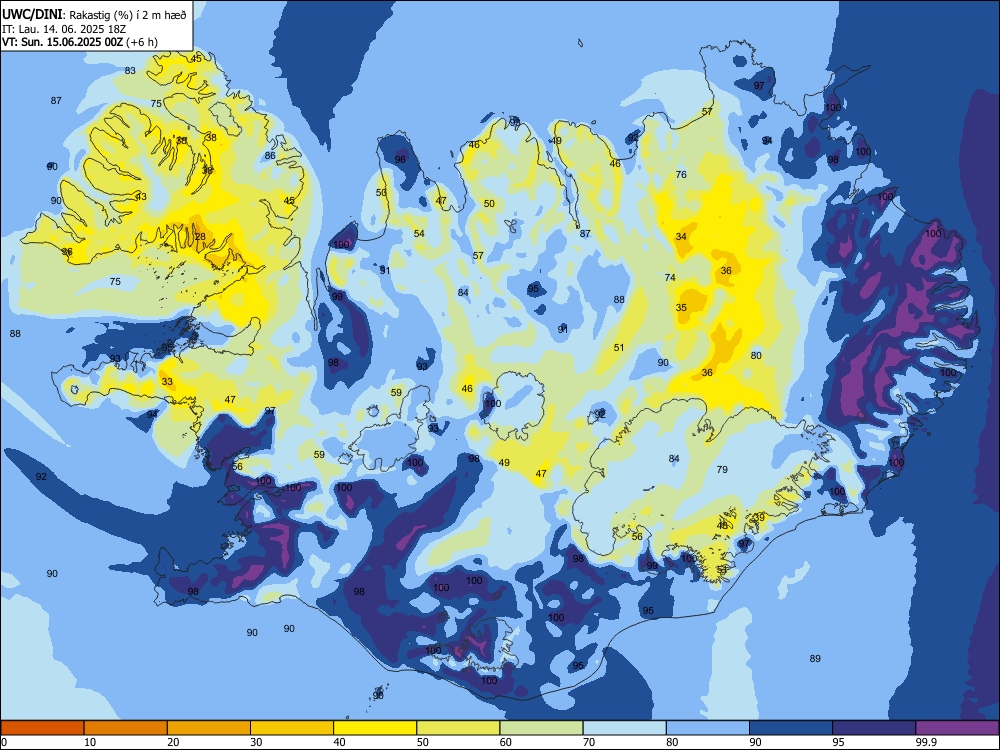Click the map humidity value 34

pyautogui.click(x=681, y=237)
